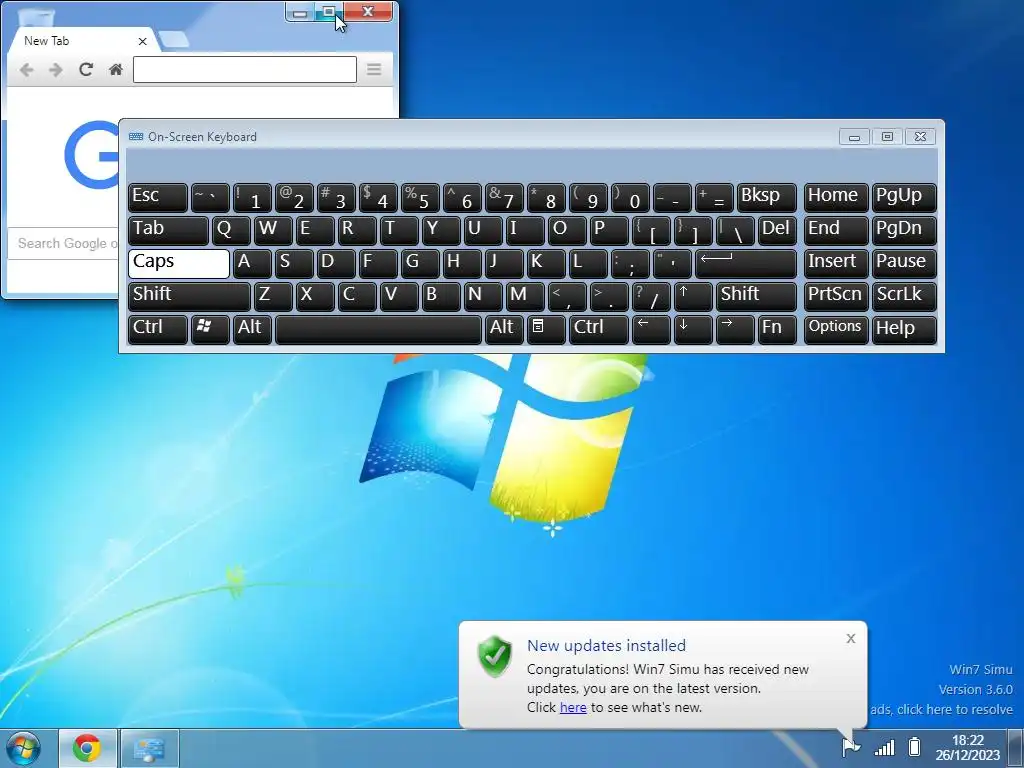Tap the Tab key
1024x768 pixels.
168,231
